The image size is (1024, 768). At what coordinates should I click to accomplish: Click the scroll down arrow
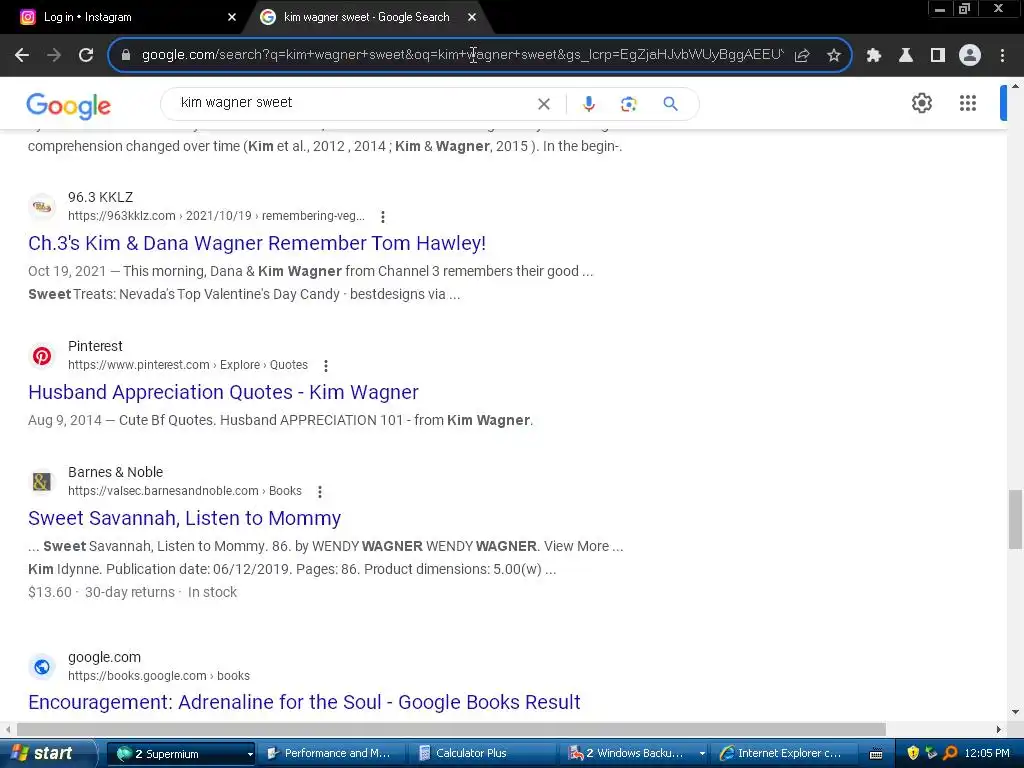(x=1016, y=712)
